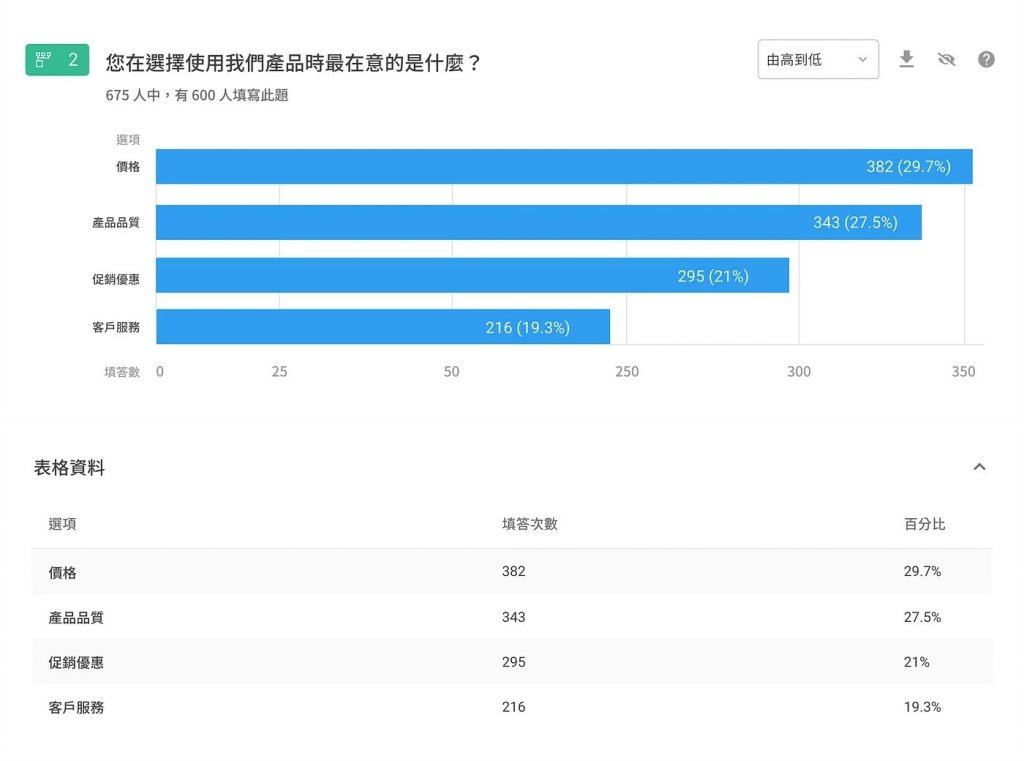Hide this question using the crossed-eye icon
The image size is (1024, 761).
(946, 60)
